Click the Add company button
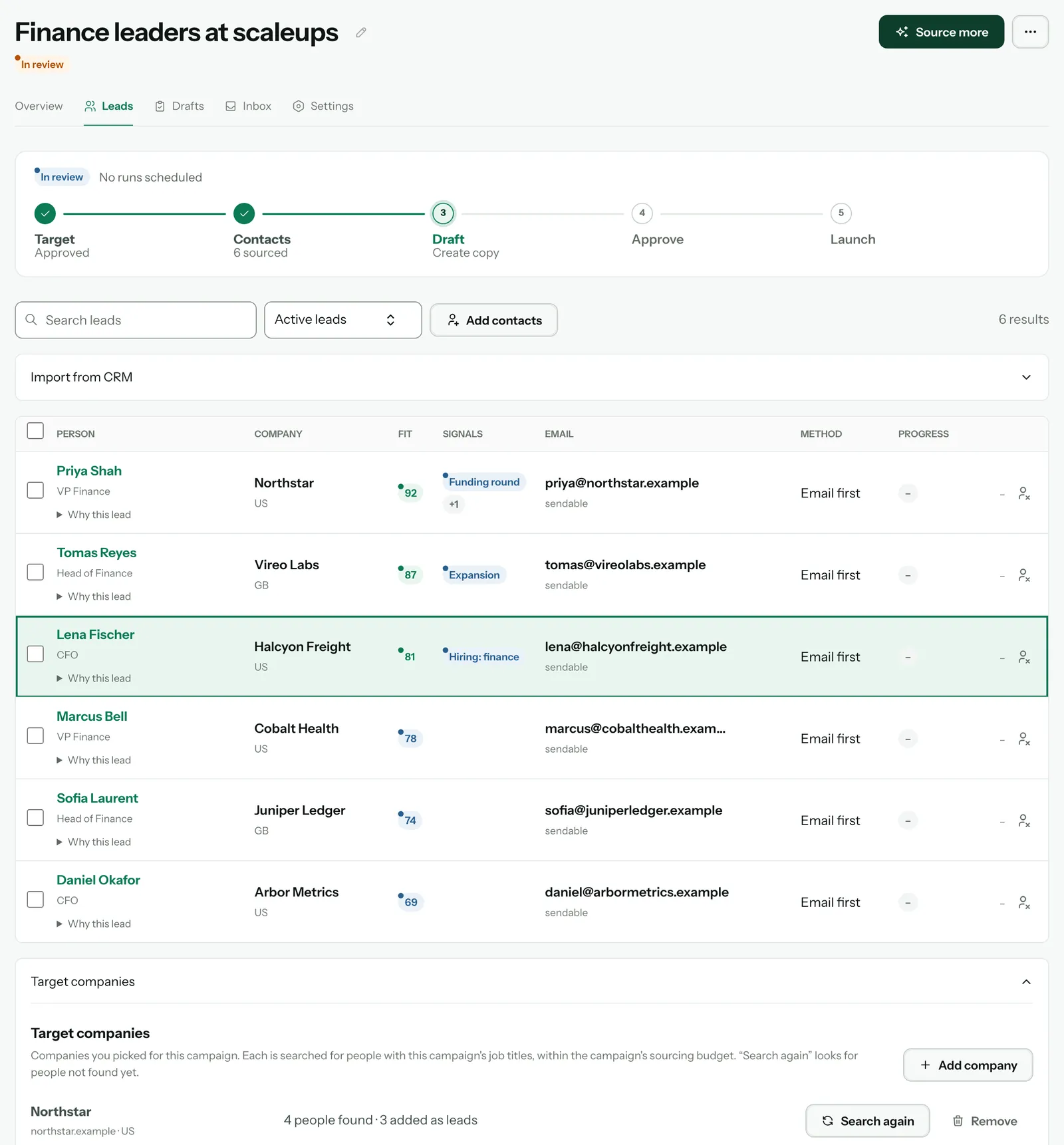Viewport: 1064px width, 1145px height. (968, 1065)
